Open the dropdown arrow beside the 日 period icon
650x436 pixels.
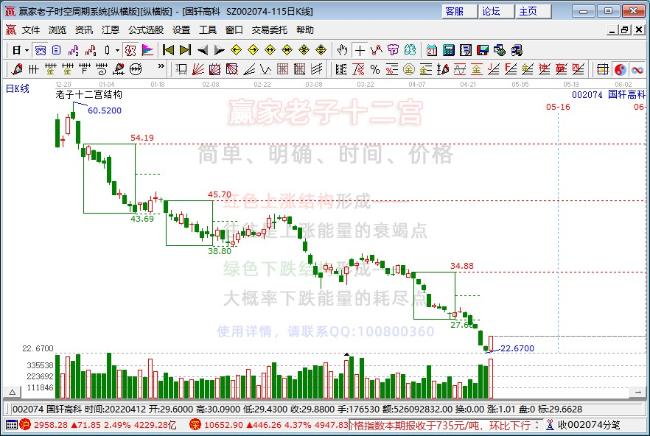(x=27, y=51)
